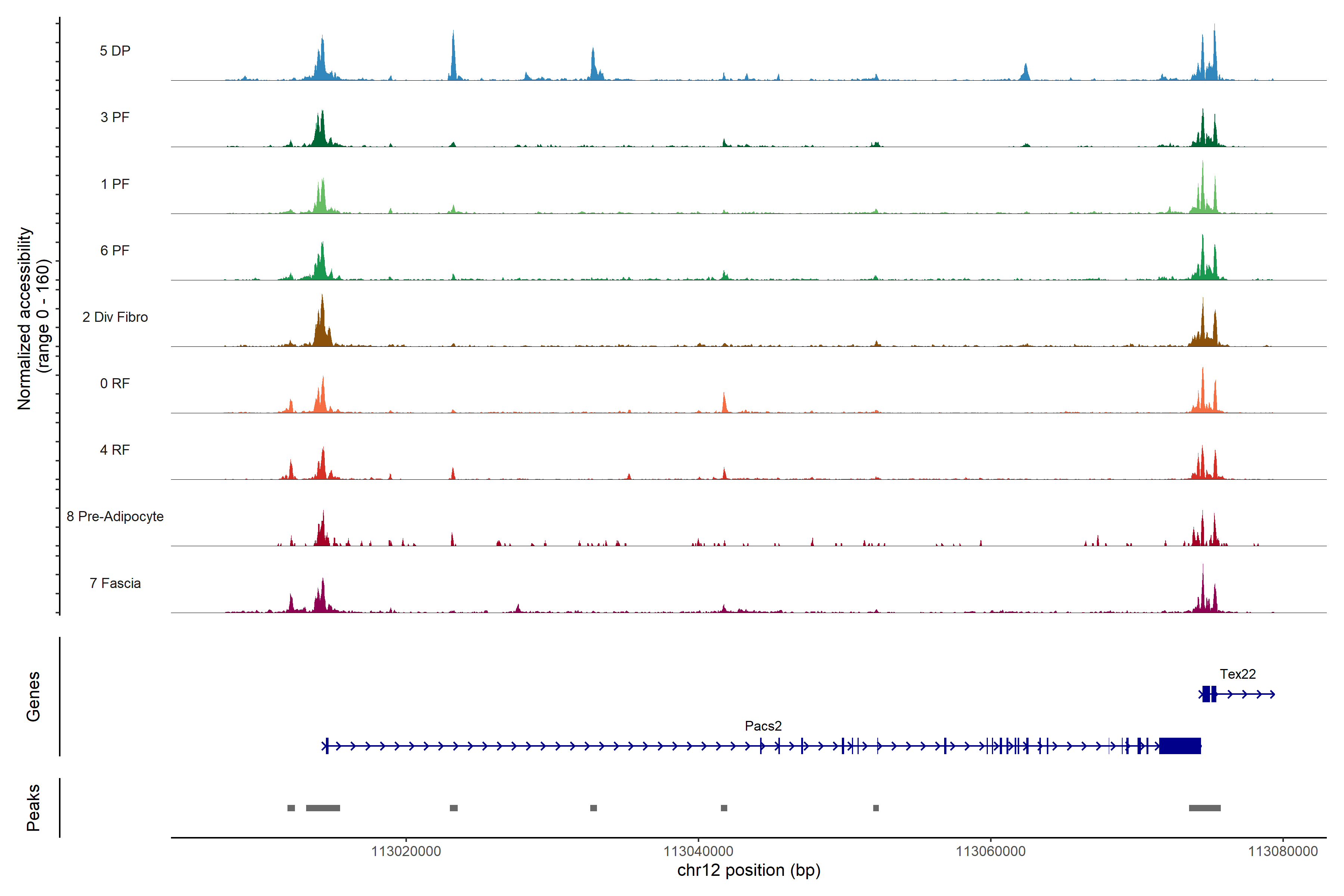
Task: Click the 8 Pre-Adipocyte label
Action: coord(115,517)
